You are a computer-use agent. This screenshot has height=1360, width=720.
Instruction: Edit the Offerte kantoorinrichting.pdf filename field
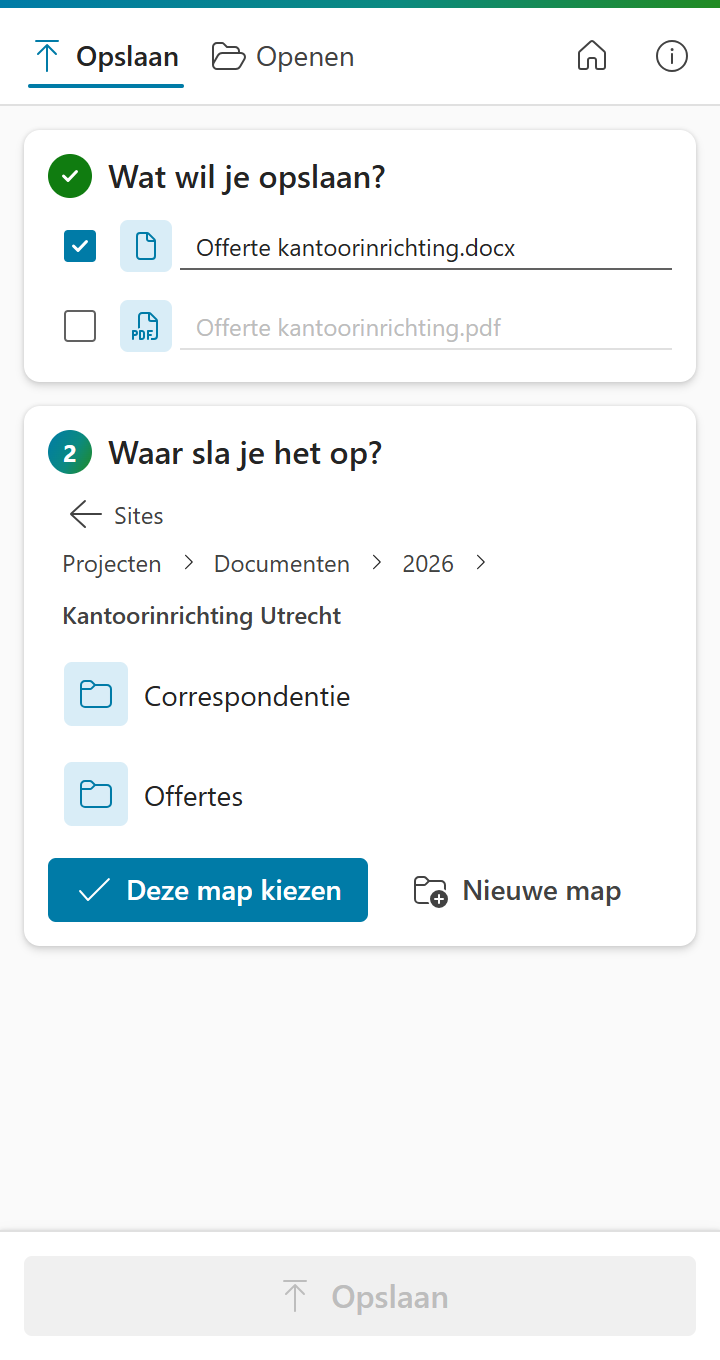[426, 328]
